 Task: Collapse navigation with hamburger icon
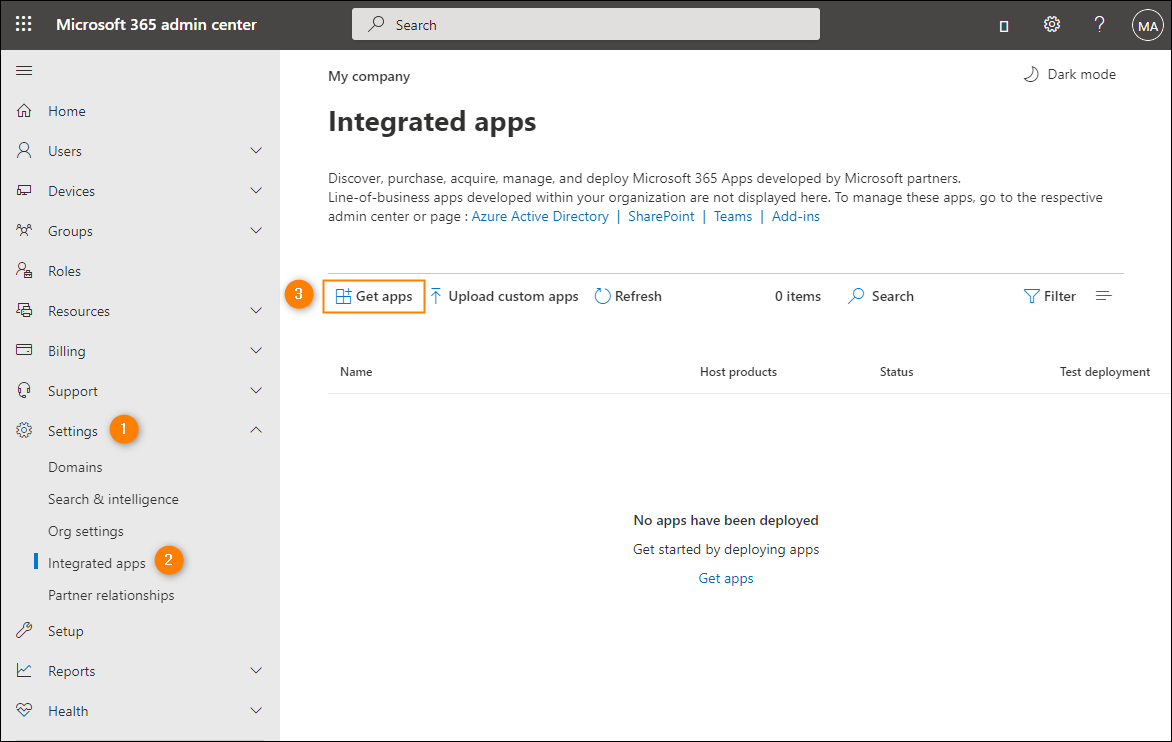[24, 70]
